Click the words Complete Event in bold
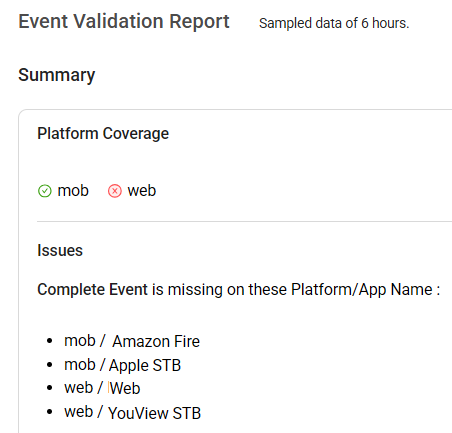Image resolution: width=452 pixels, height=433 pixels. pyautogui.click(x=92, y=289)
